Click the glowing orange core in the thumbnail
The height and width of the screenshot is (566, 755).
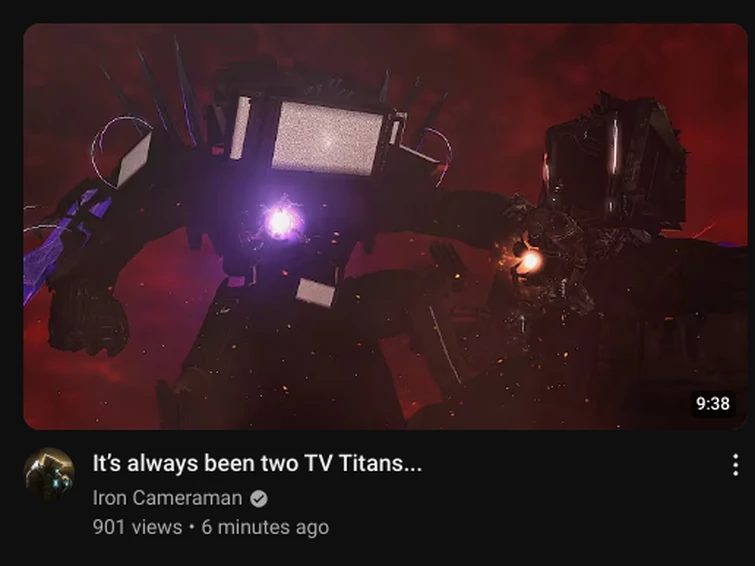[x=530, y=262]
